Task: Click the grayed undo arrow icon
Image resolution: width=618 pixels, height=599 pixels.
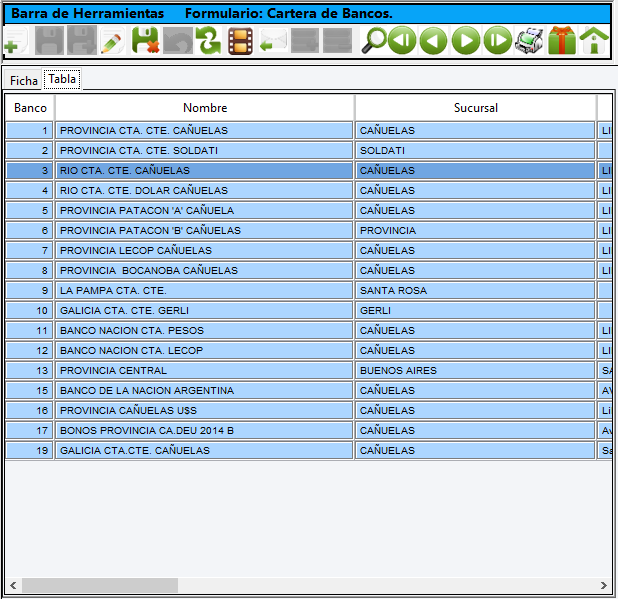Action: (x=178, y=41)
